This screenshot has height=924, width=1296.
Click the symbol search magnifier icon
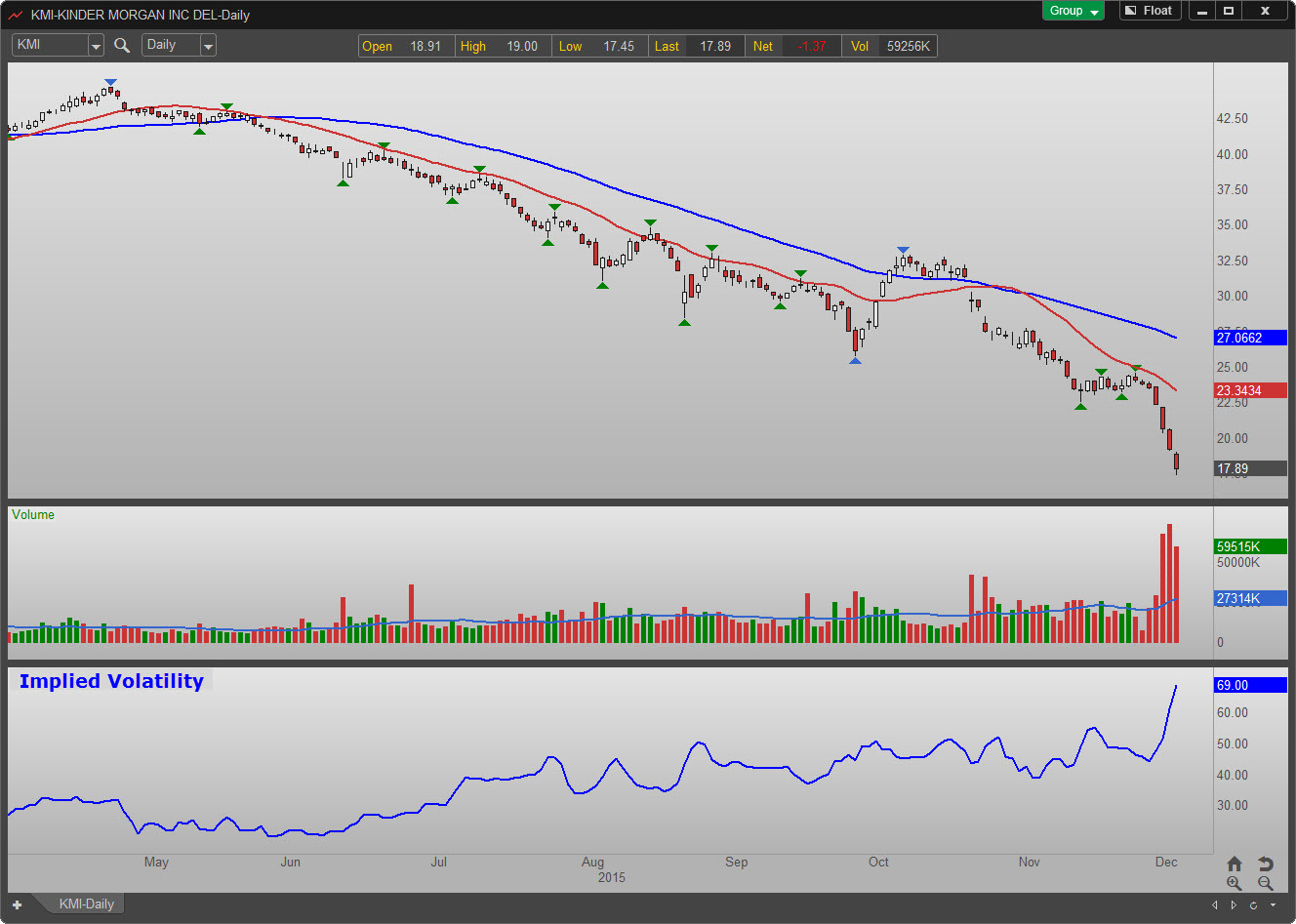[x=122, y=45]
